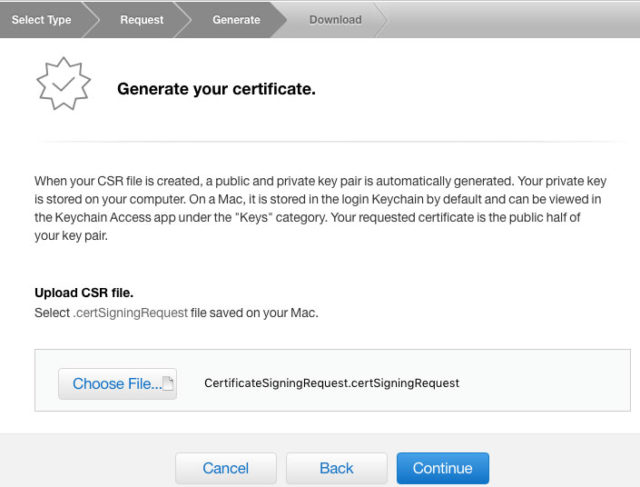
Task: Switch to the Request step
Action: [142, 20]
